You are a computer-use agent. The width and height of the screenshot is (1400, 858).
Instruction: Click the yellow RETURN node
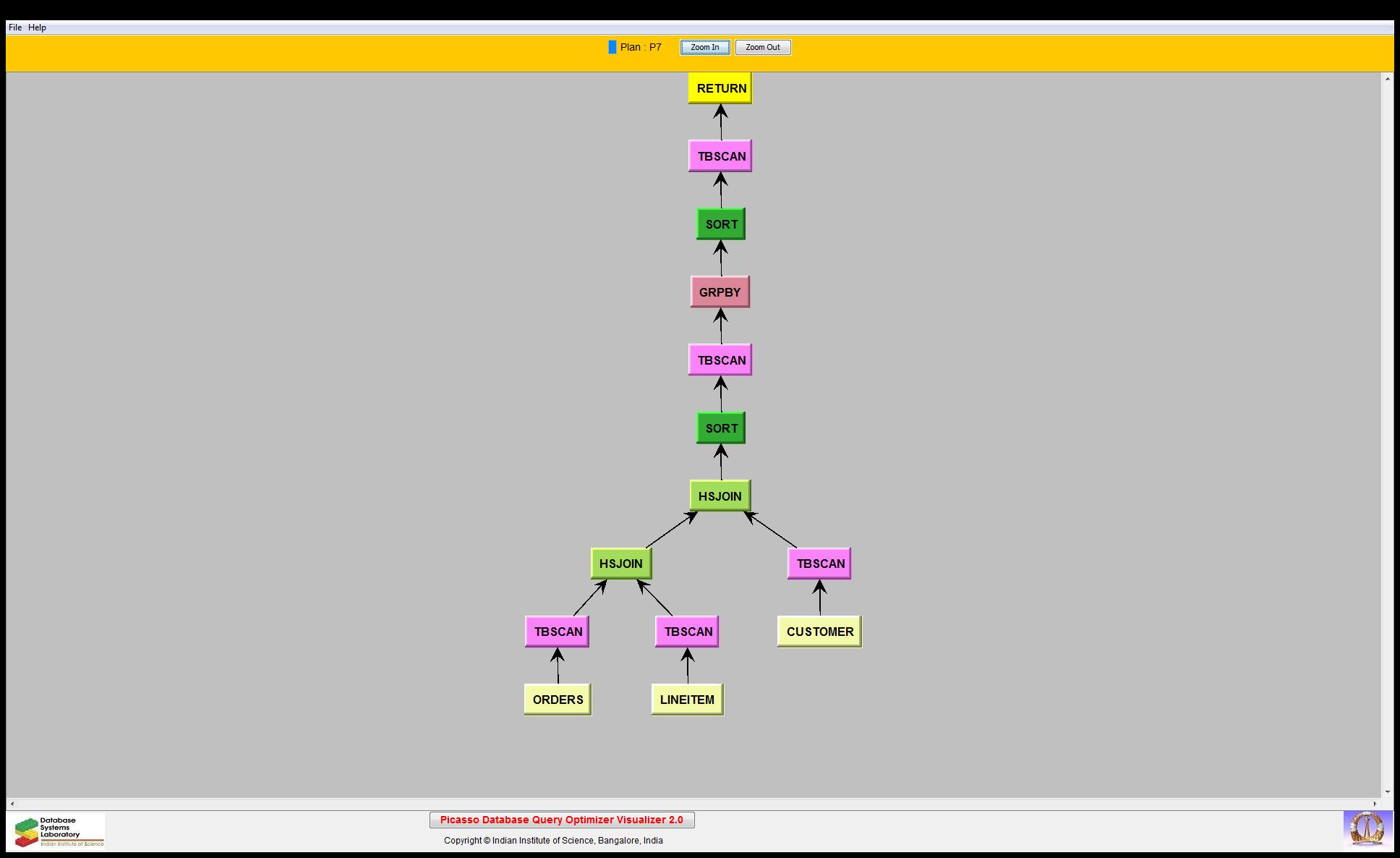(x=720, y=88)
